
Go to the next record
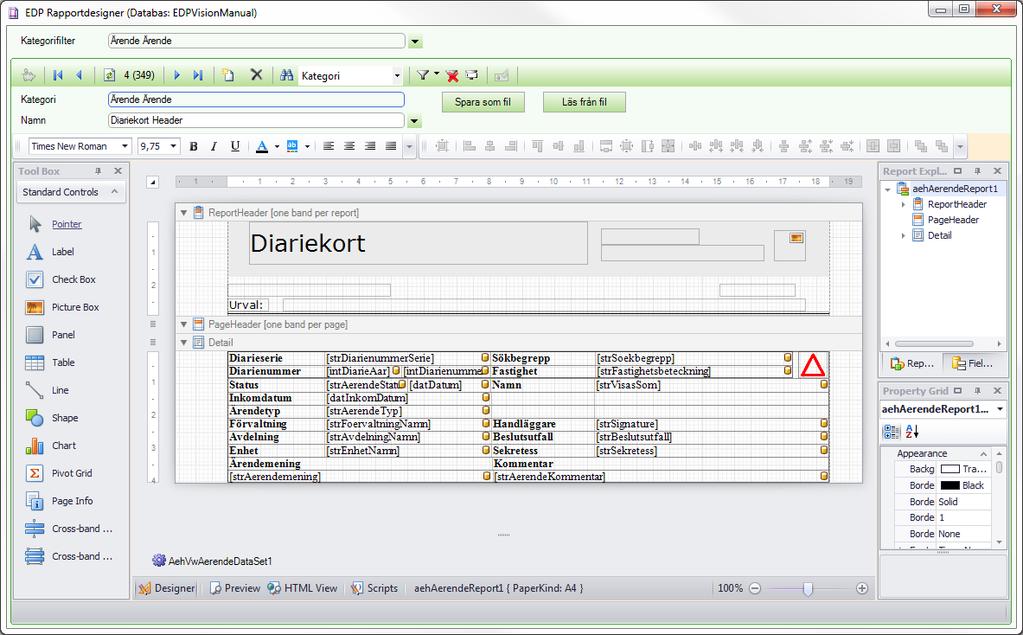pos(177,76)
